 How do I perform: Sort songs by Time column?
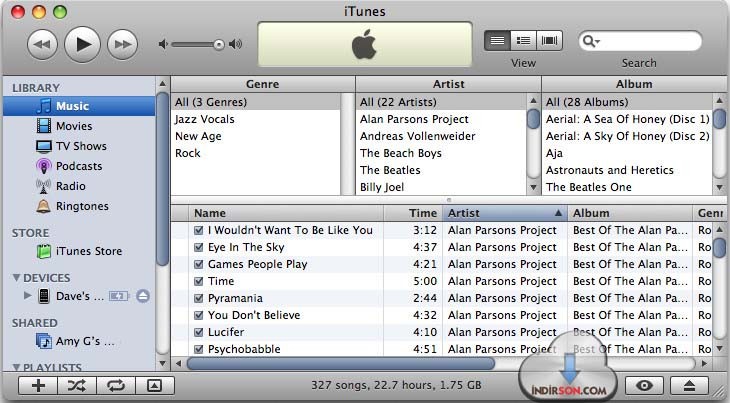click(412, 213)
